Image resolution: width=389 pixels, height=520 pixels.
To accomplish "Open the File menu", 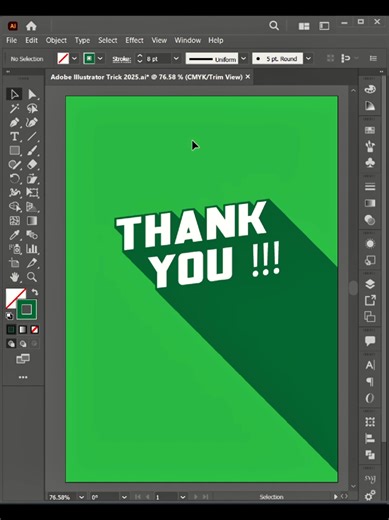I will (11, 40).
